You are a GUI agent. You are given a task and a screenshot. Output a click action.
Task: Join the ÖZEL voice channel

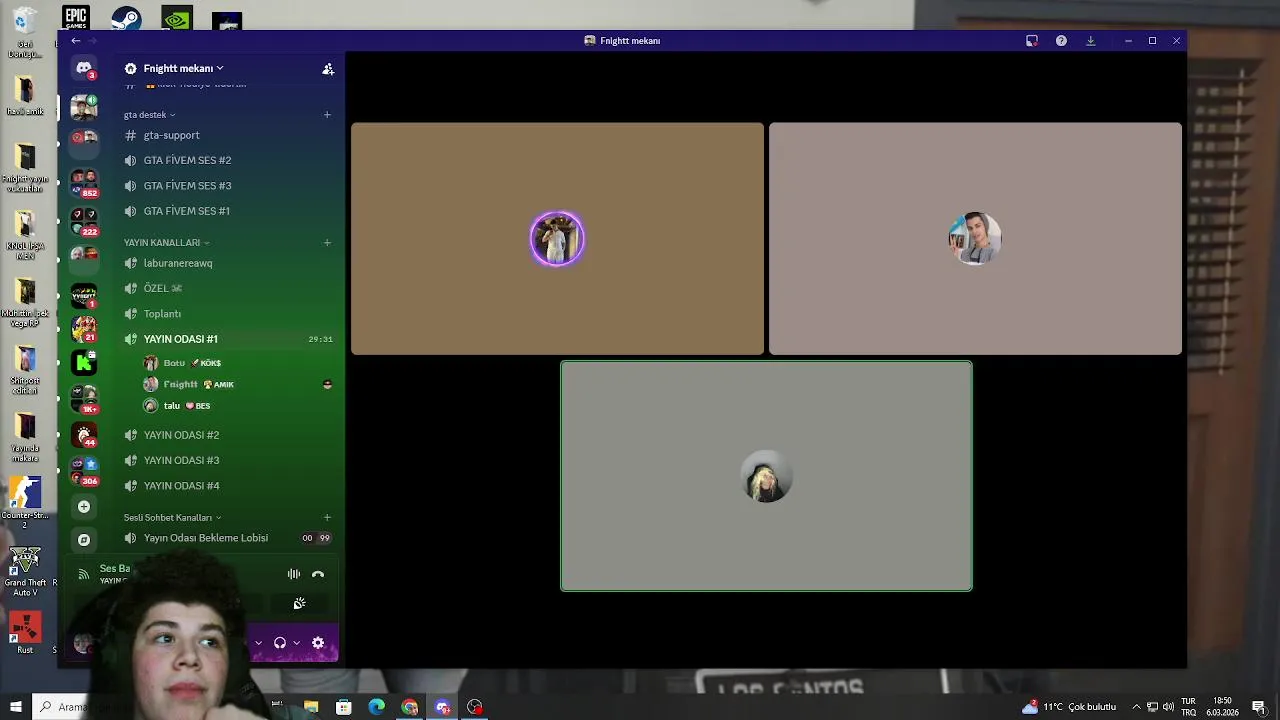(x=228, y=288)
